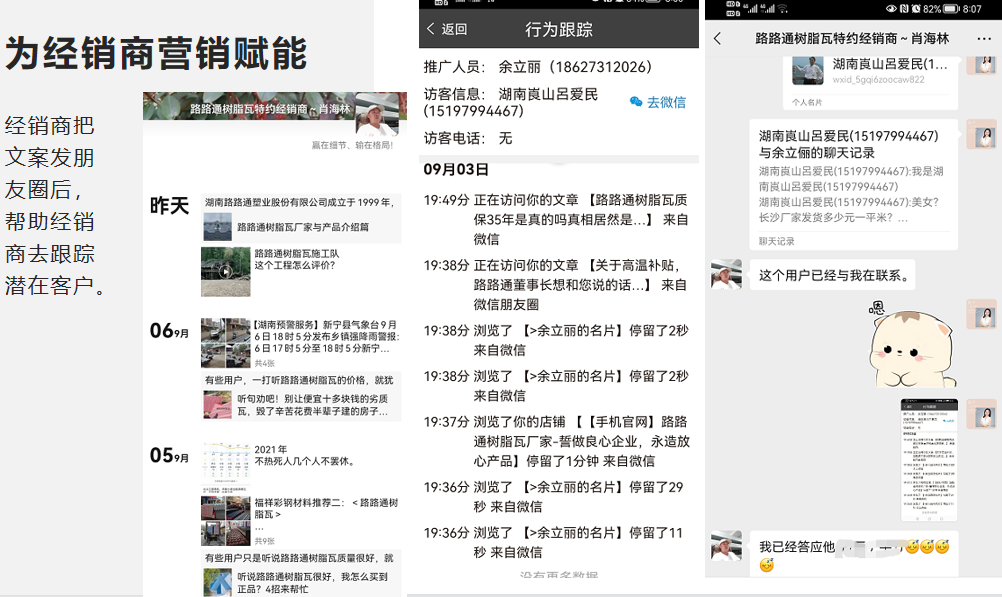This screenshot has width=1002, height=597.
Task: Tap the 昨天 date label in Moments
Action: 169,206
